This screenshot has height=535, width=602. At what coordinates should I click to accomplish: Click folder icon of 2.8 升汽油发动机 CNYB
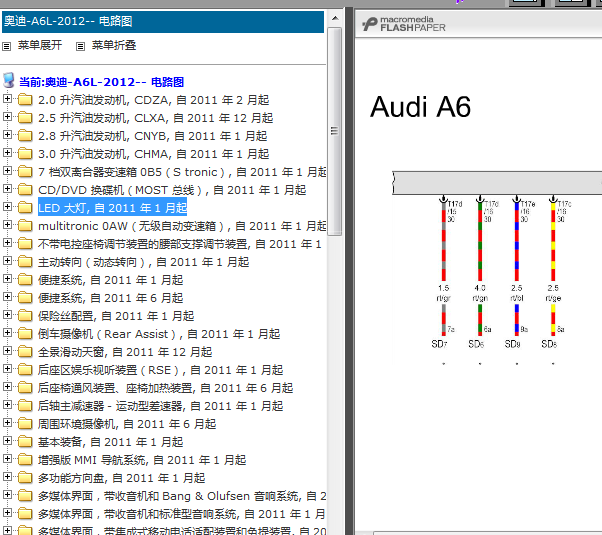pos(25,136)
